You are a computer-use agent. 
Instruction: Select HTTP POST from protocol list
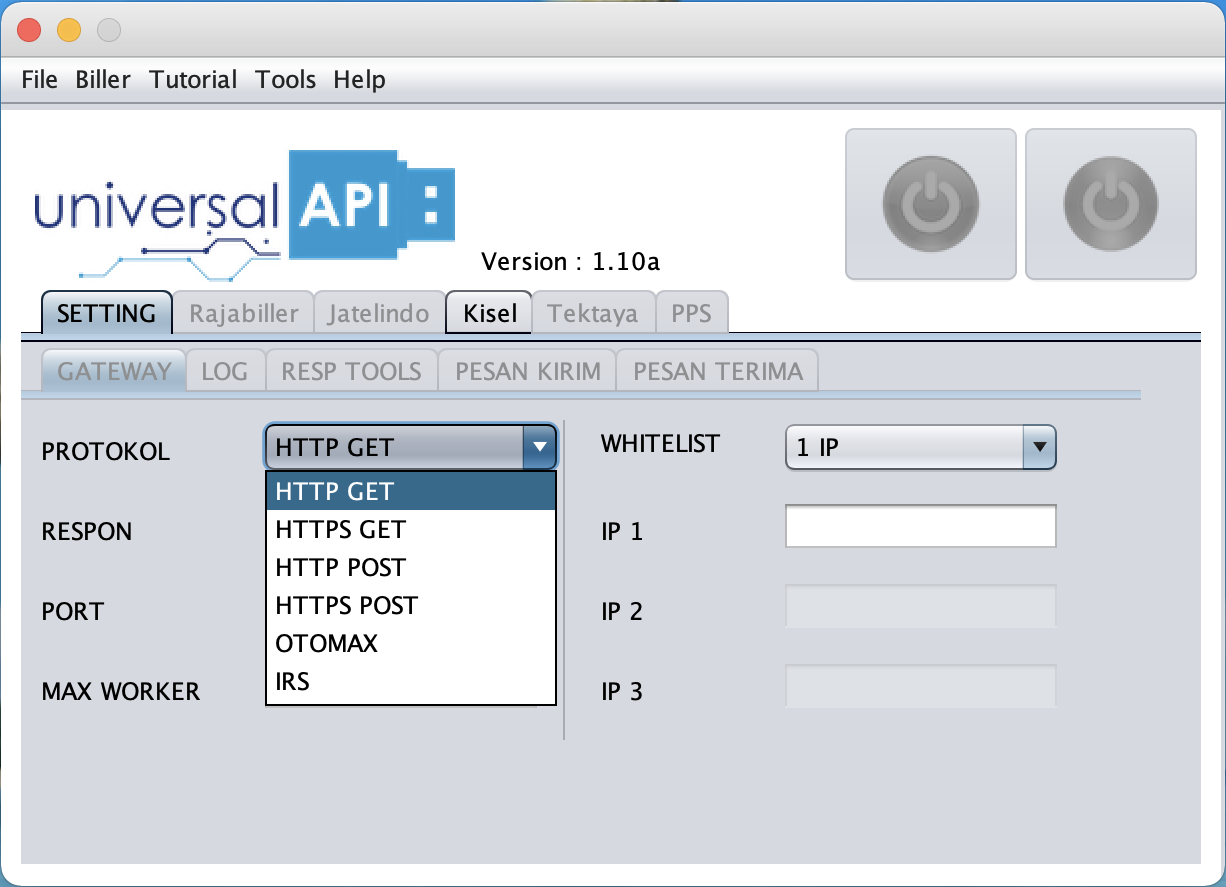pyautogui.click(x=411, y=567)
